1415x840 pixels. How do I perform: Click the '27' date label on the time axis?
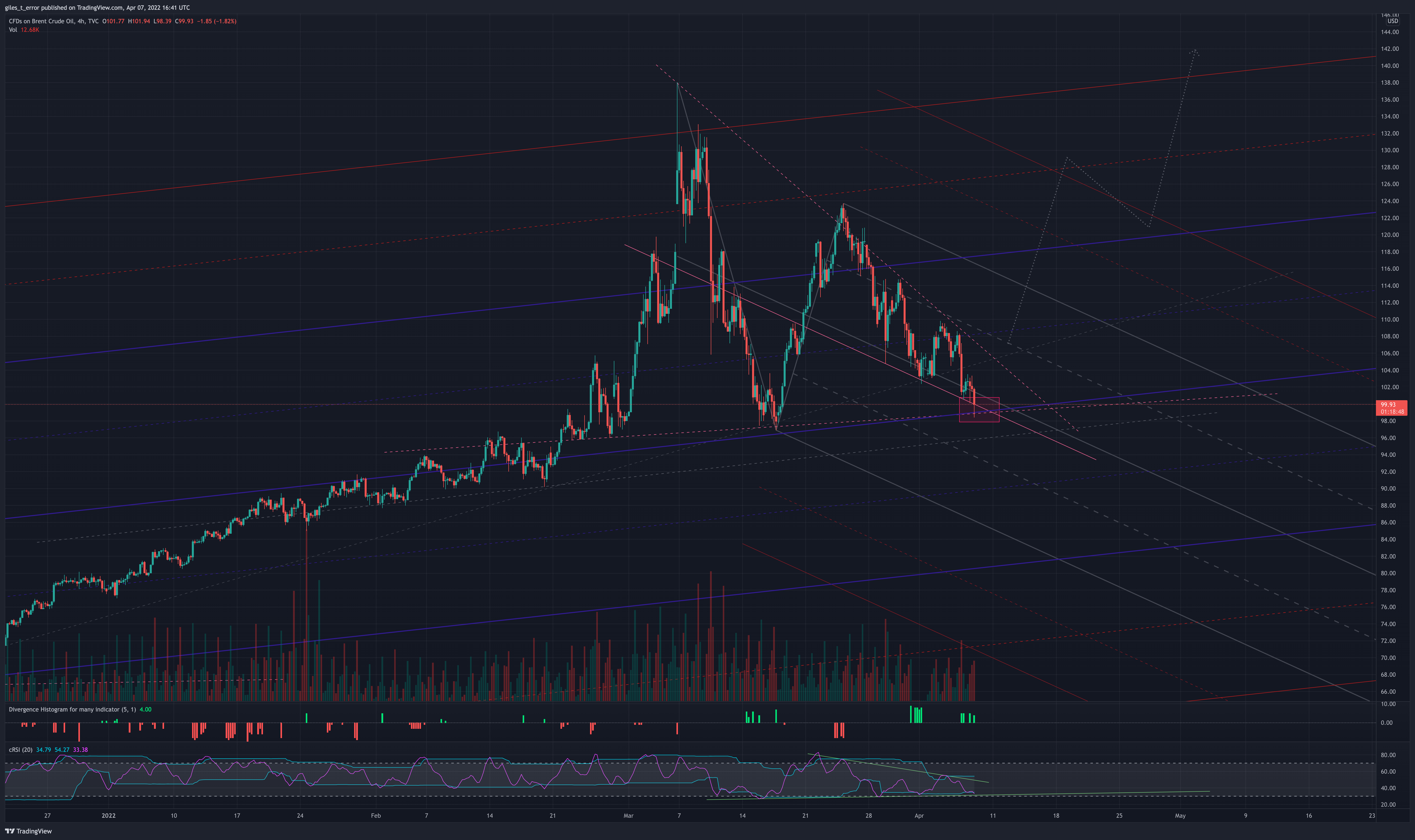pyautogui.click(x=48, y=816)
